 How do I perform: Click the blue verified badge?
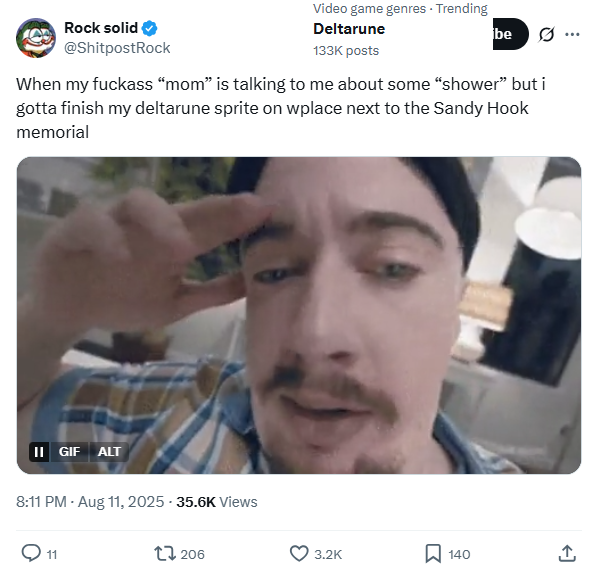tap(150, 28)
